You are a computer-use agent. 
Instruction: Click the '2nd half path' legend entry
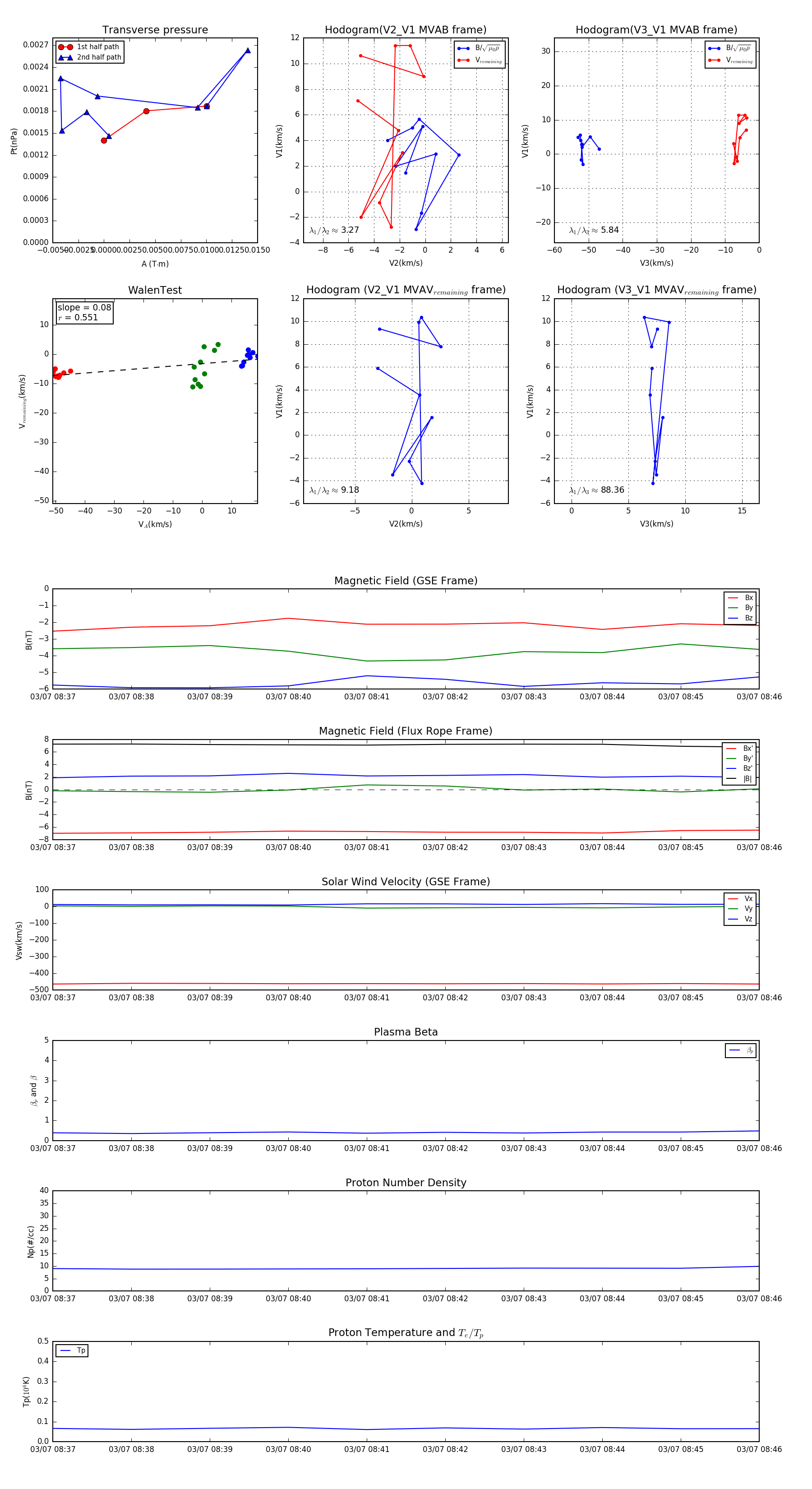(x=90, y=57)
